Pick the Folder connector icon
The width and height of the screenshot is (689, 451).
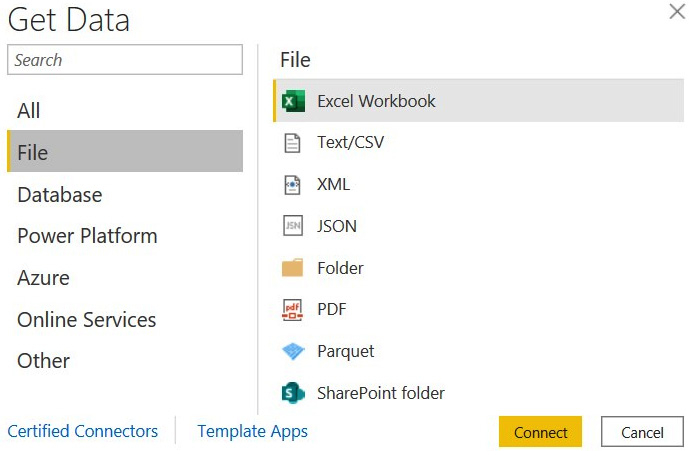(293, 267)
